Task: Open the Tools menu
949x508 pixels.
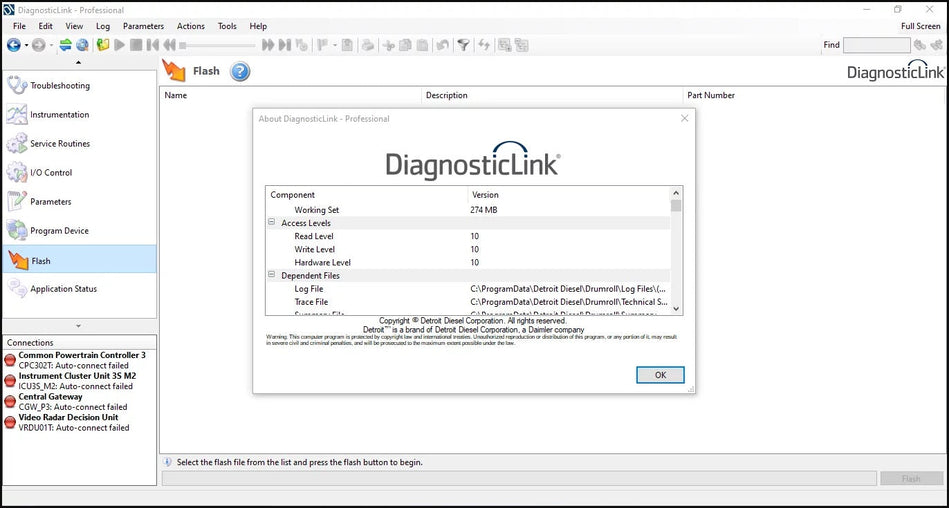Action: coord(227,26)
